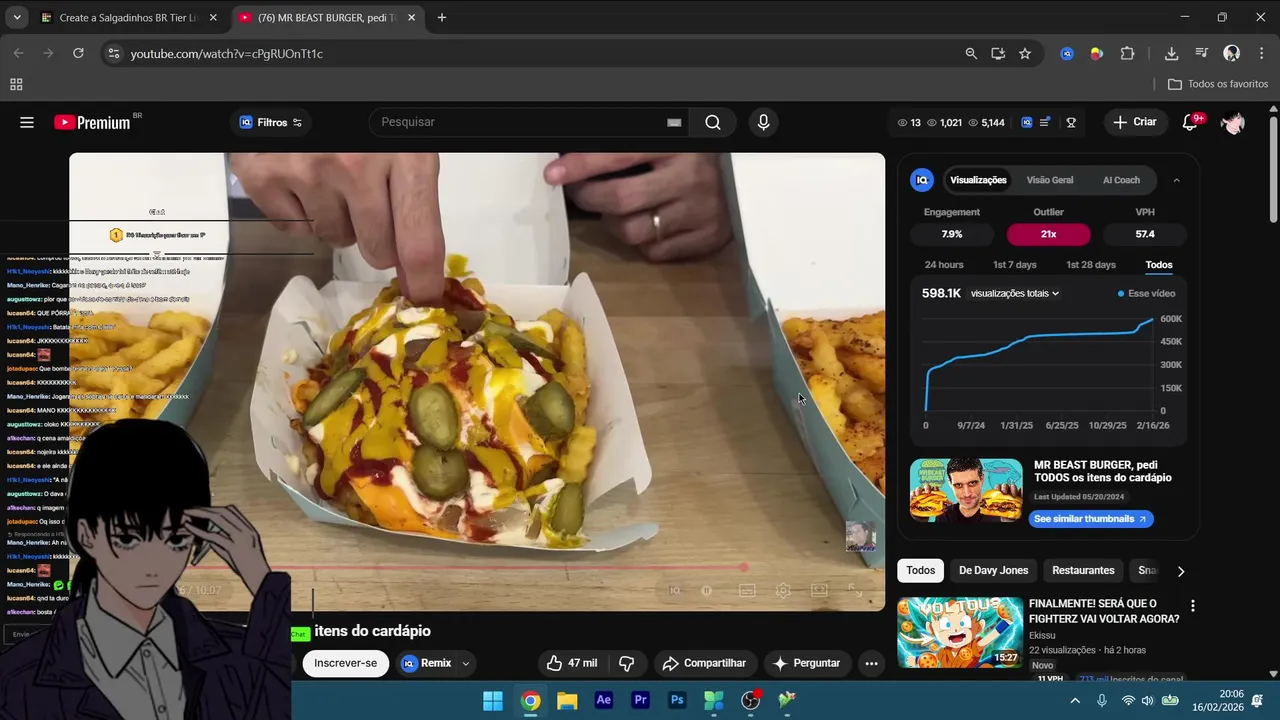The image size is (1280, 720).
Task: Share the video via Compartilhar
Action: point(704,663)
